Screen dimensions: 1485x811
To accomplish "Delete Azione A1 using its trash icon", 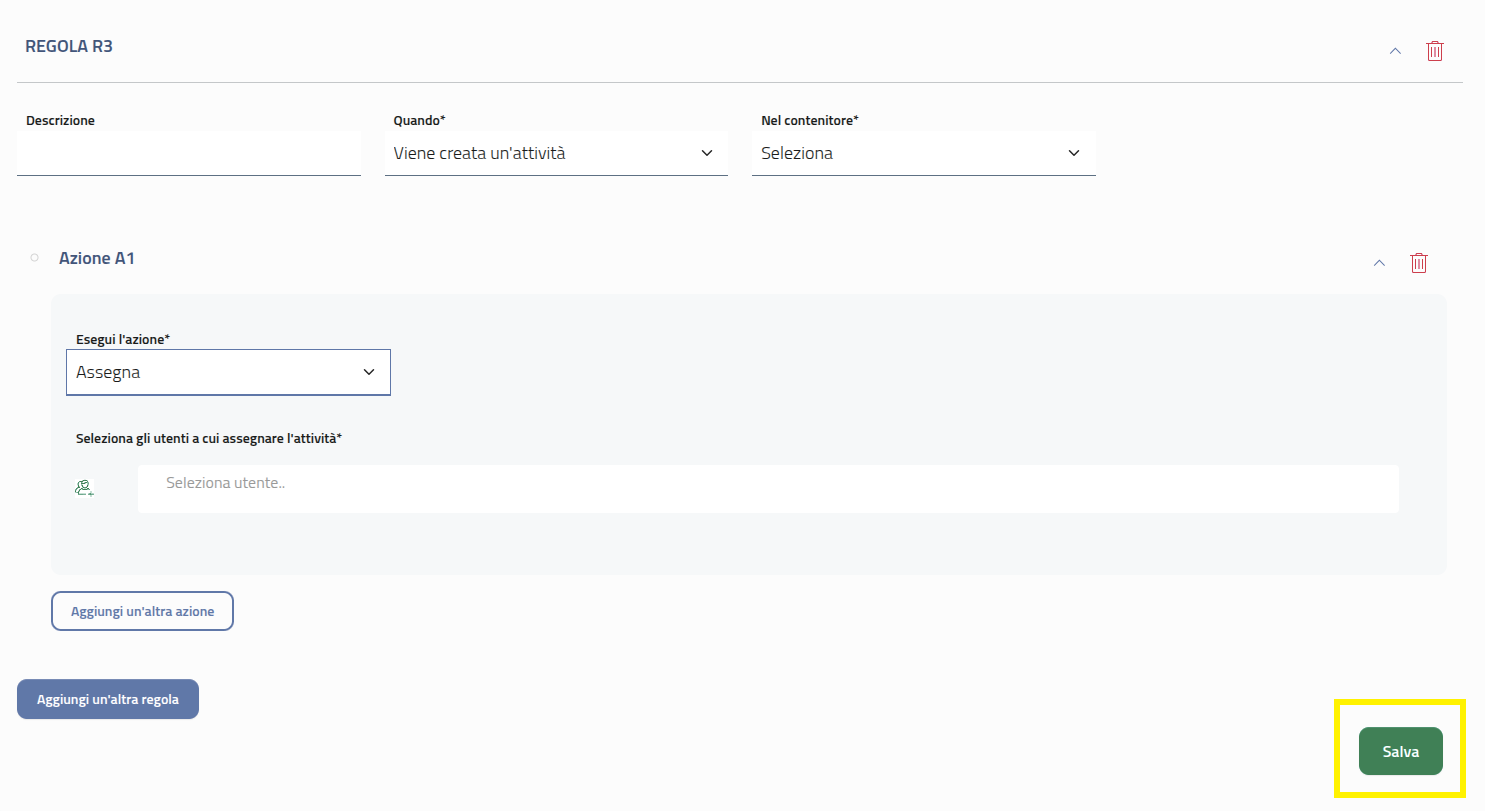I will point(1418,263).
